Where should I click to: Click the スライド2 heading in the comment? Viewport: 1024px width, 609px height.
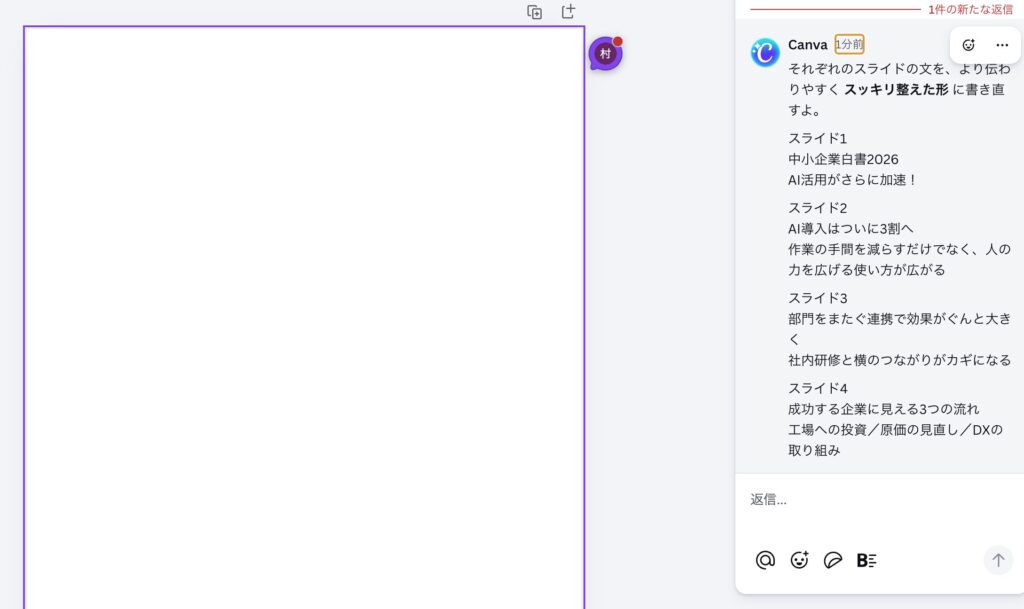(x=817, y=208)
